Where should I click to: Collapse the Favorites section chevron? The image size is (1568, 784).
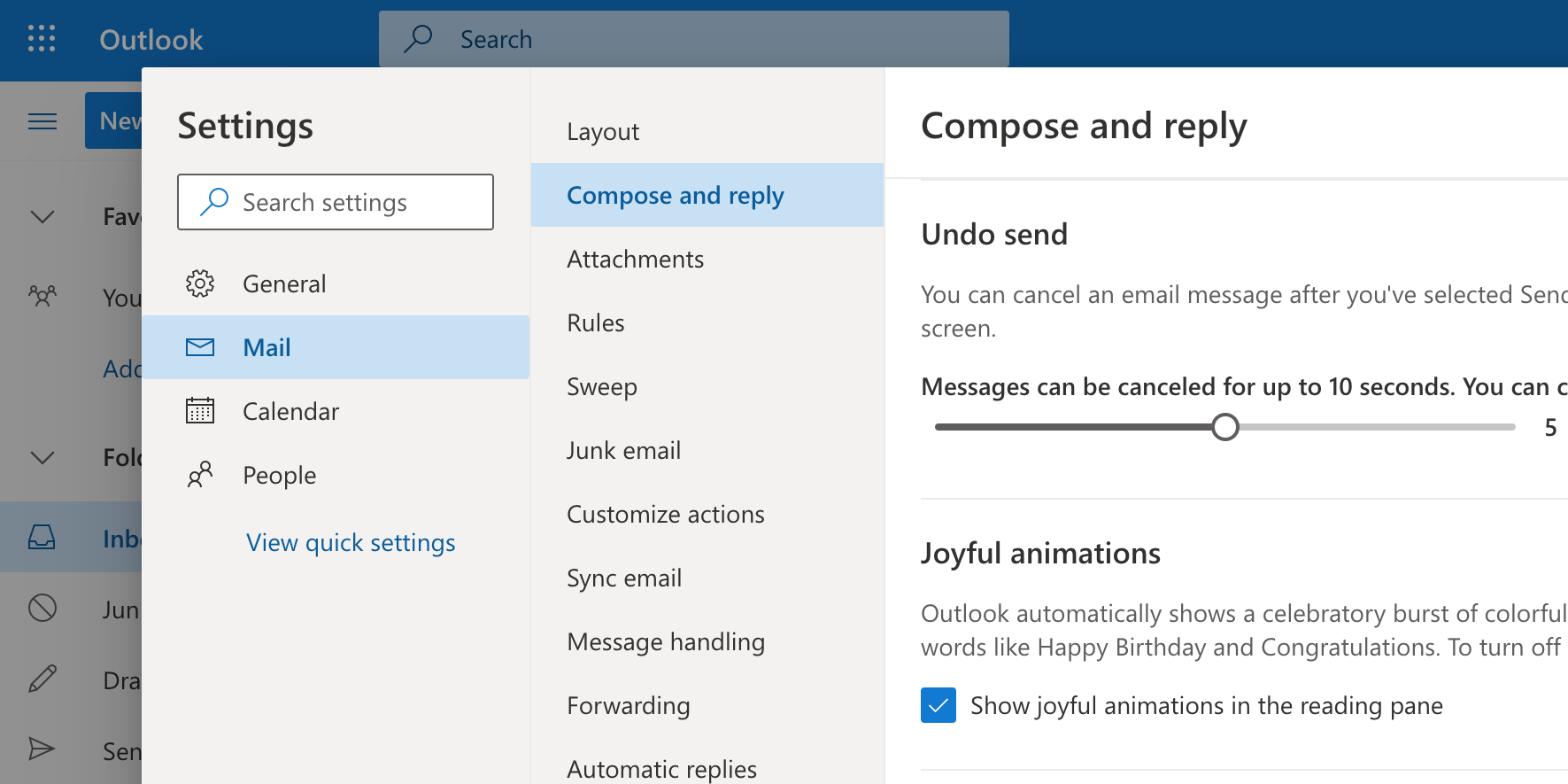point(42,217)
